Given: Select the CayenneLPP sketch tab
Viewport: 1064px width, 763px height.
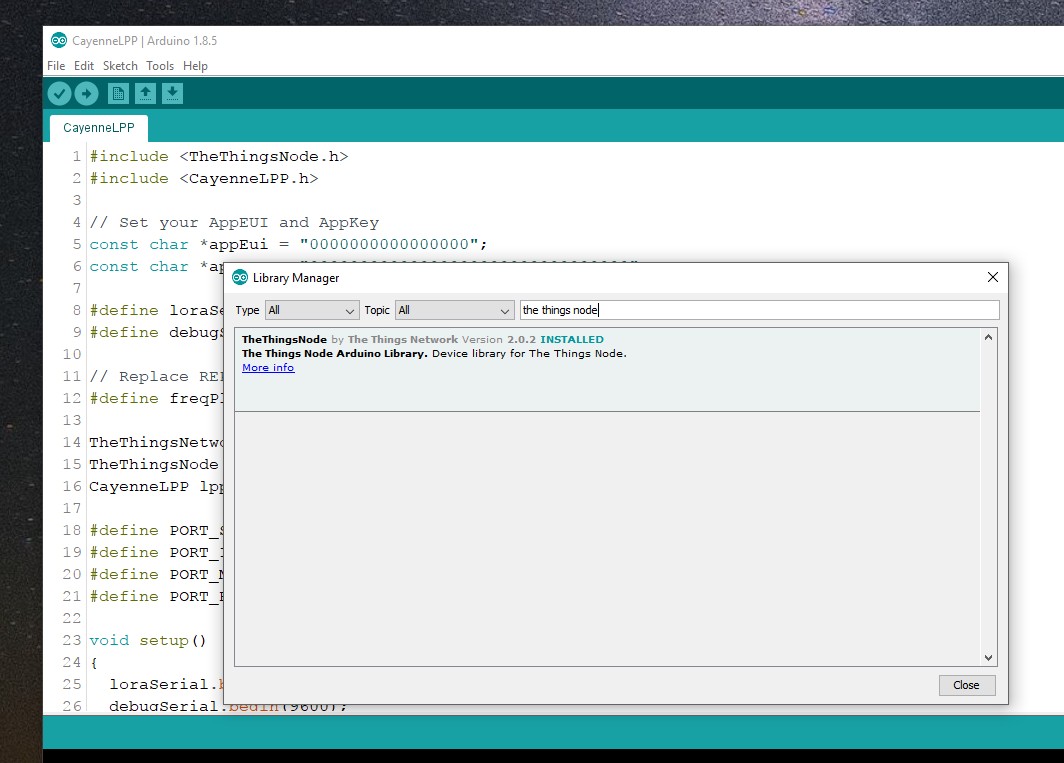Looking at the screenshot, I should coord(99,128).
